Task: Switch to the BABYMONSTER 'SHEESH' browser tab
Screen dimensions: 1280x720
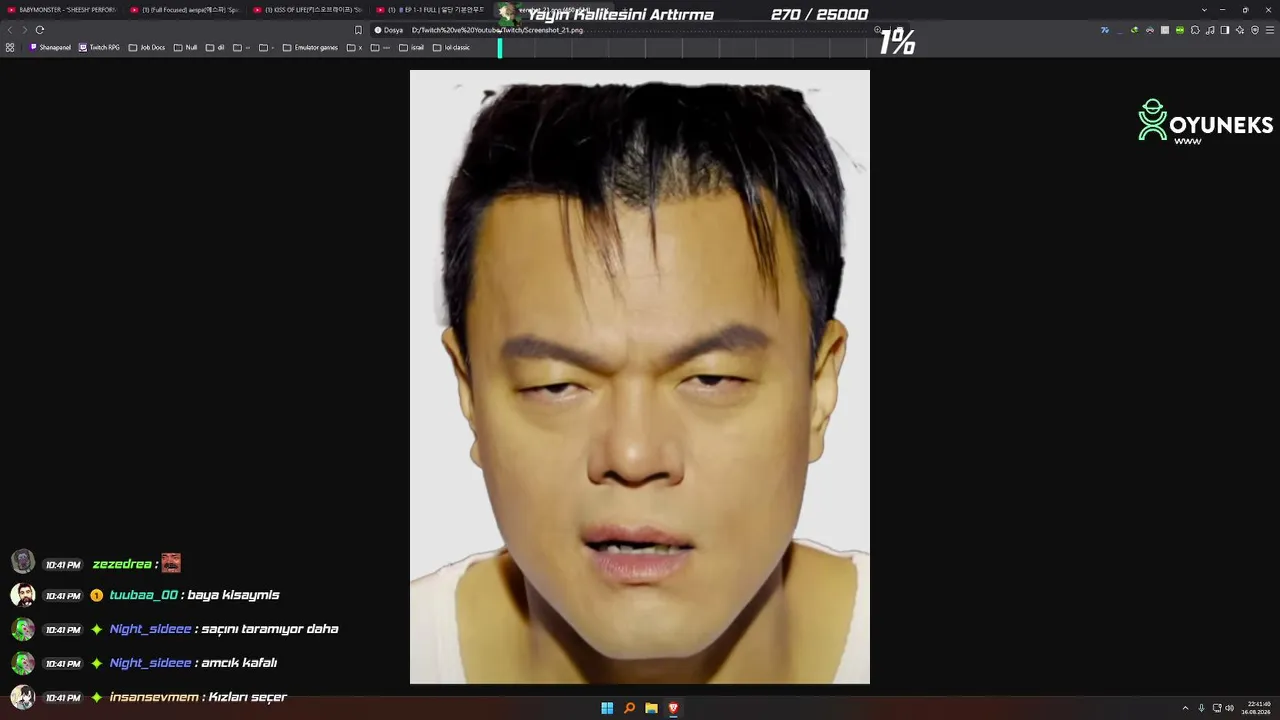Action: tap(62, 10)
